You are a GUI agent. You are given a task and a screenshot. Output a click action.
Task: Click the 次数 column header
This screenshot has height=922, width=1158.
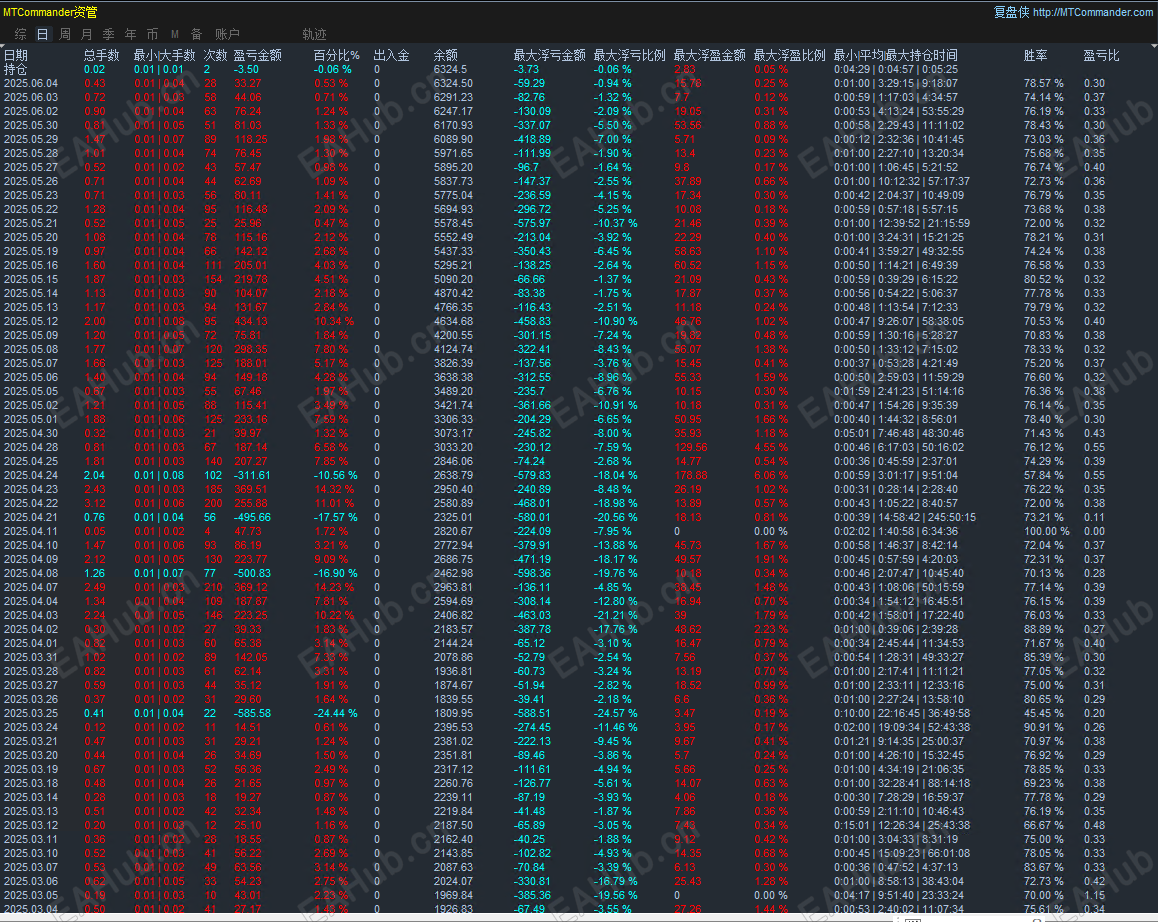click(216, 55)
